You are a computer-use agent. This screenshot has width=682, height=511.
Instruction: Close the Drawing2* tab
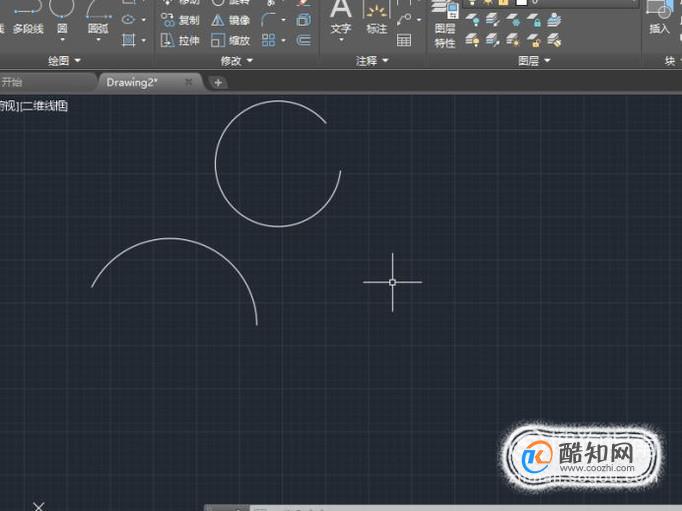point(188,82)
